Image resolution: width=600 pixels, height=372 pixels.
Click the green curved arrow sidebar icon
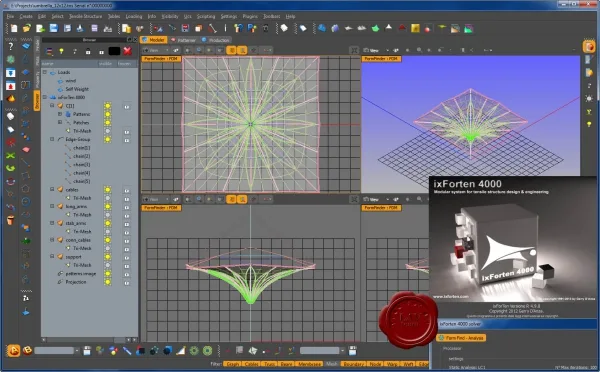click(x=11, y=168)
